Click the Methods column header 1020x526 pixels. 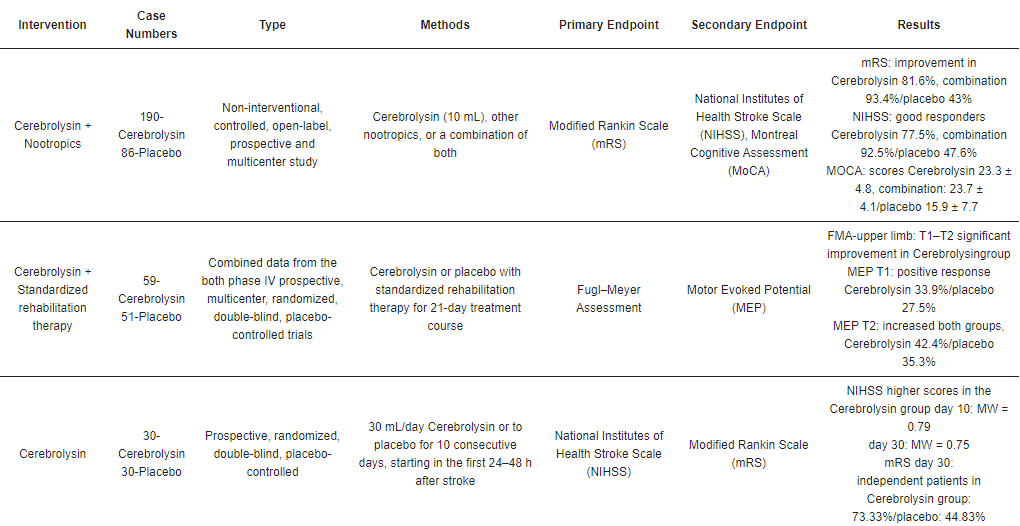click(445, 25)
